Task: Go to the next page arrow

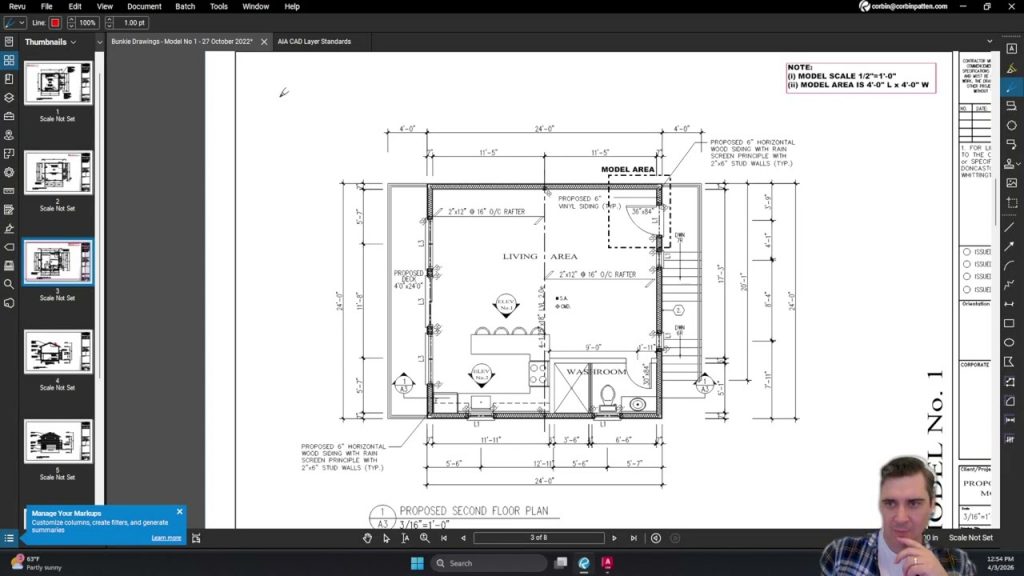Action: (x=614, y=538)
